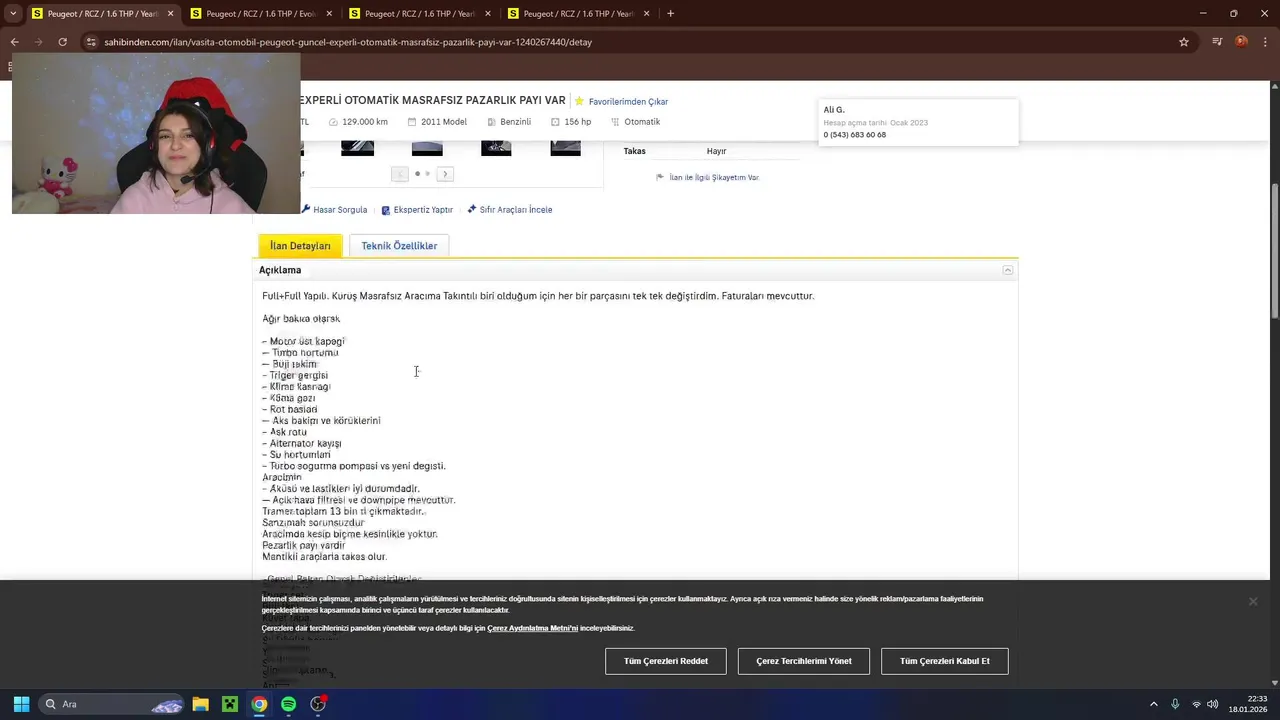Switch to Teknik Özellikler tab

399,246
